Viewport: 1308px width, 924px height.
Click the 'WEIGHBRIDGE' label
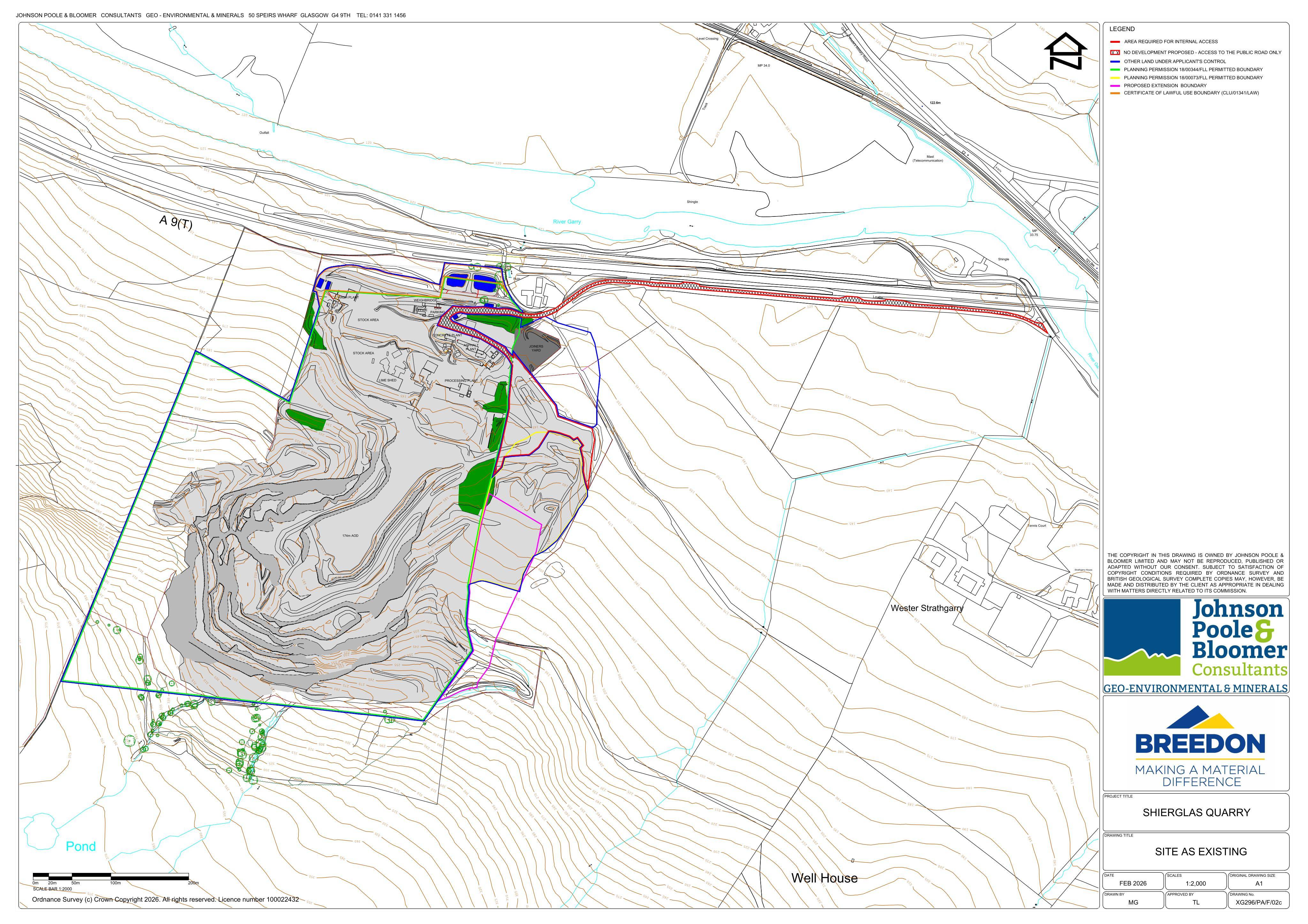(426, 300)
